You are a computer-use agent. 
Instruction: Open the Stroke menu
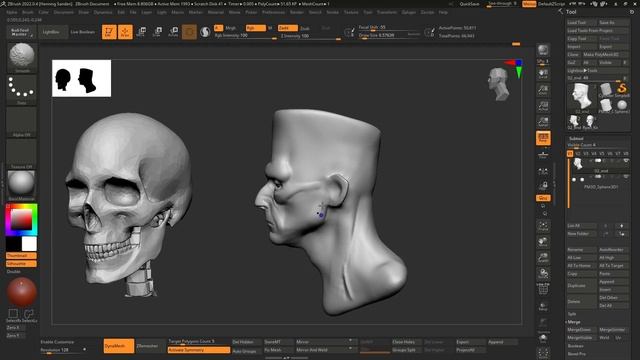pyautogui.click(x=333, y=12)
